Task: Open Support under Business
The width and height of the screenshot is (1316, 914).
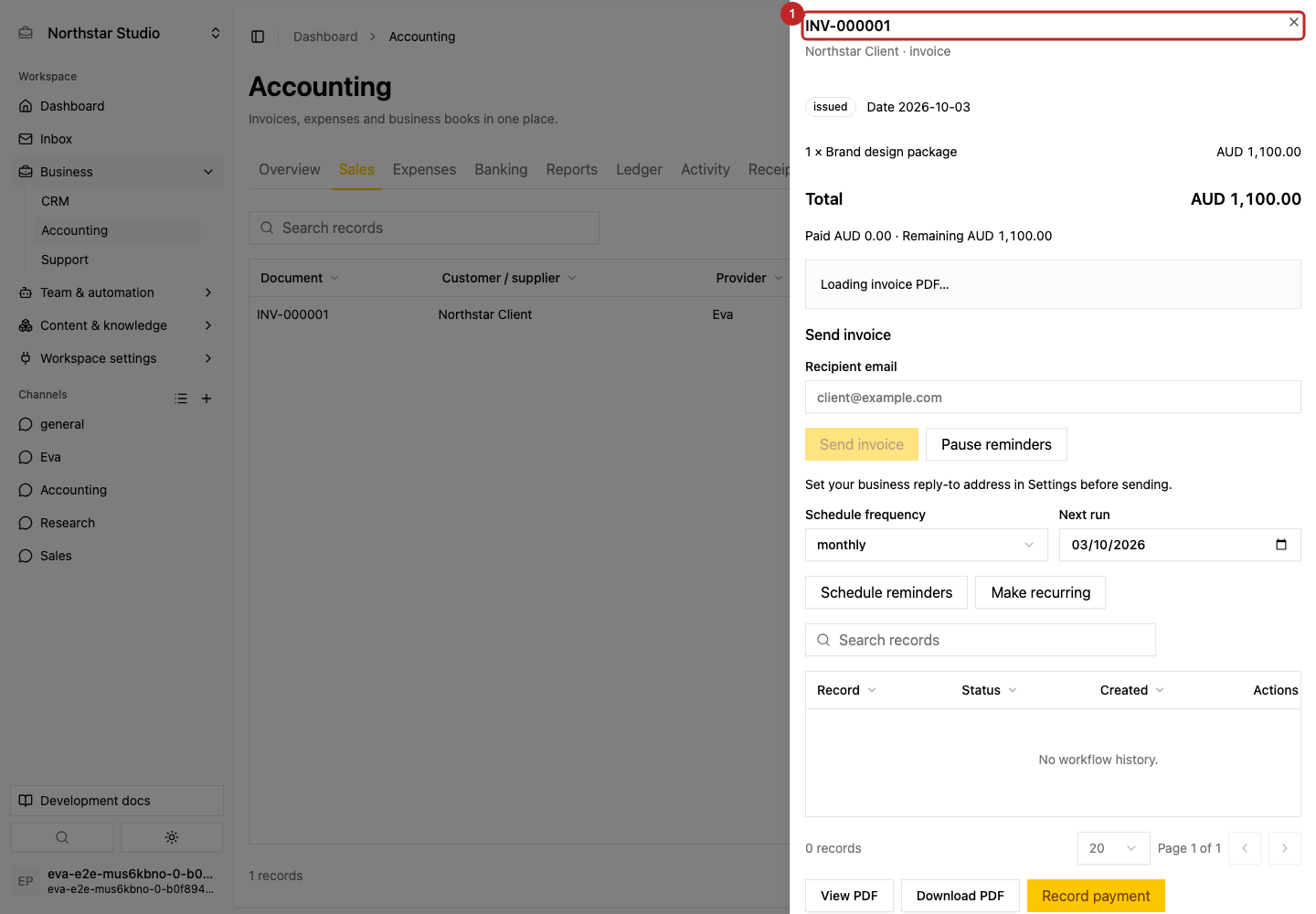Action: 117,260
